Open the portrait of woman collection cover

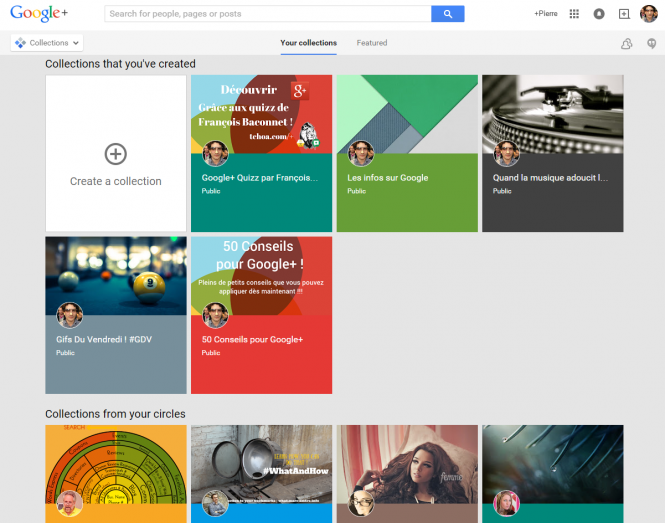coord(407,464)
